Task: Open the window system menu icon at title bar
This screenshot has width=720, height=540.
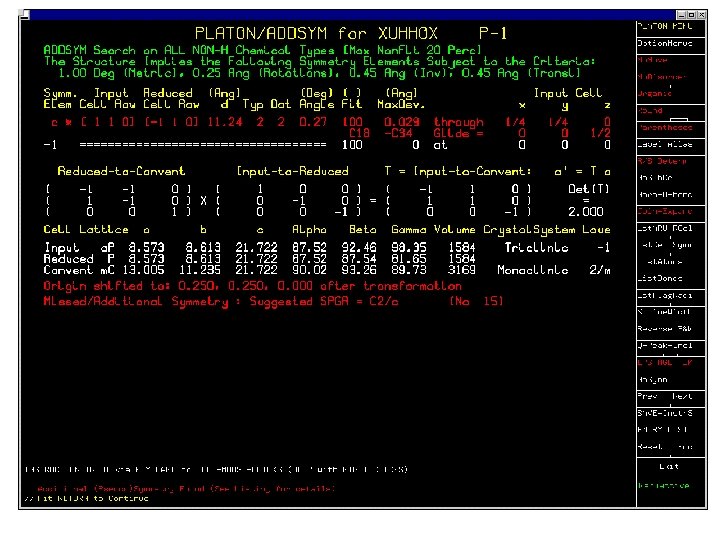Action: [x=24, y=15]
